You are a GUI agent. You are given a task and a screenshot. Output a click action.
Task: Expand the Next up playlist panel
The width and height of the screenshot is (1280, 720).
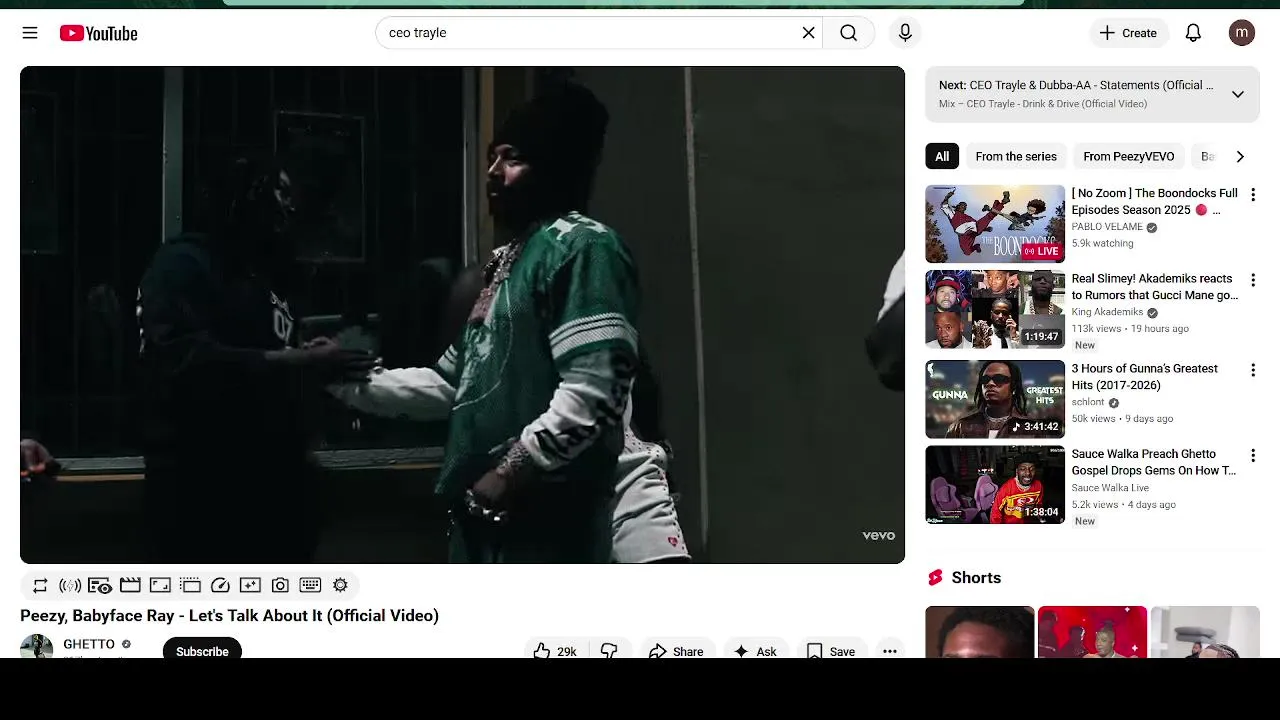click(1238, 94)
